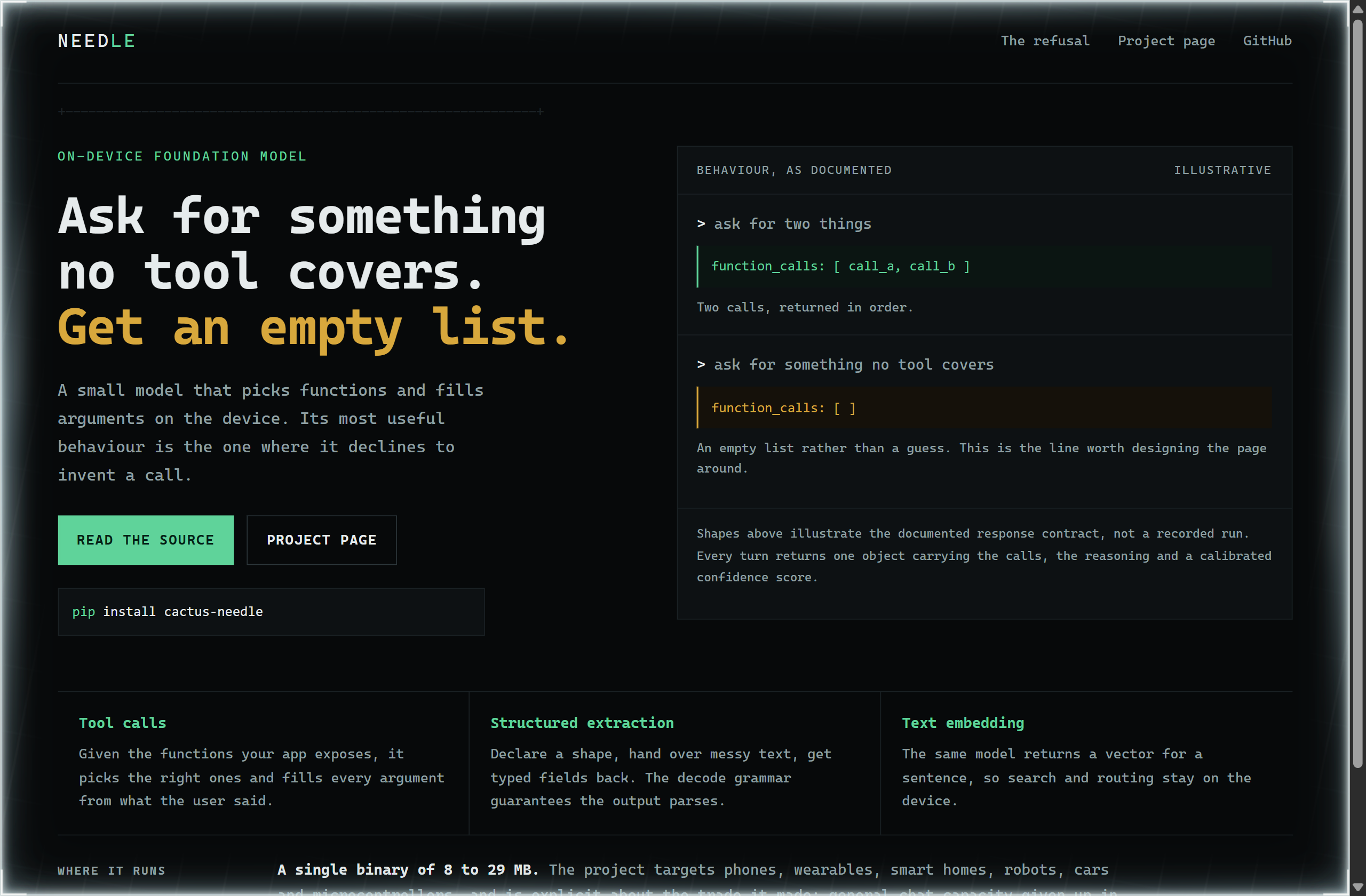
Task: Click the function_calls call_a, call_b code line
Action: [x=984, y=266]
